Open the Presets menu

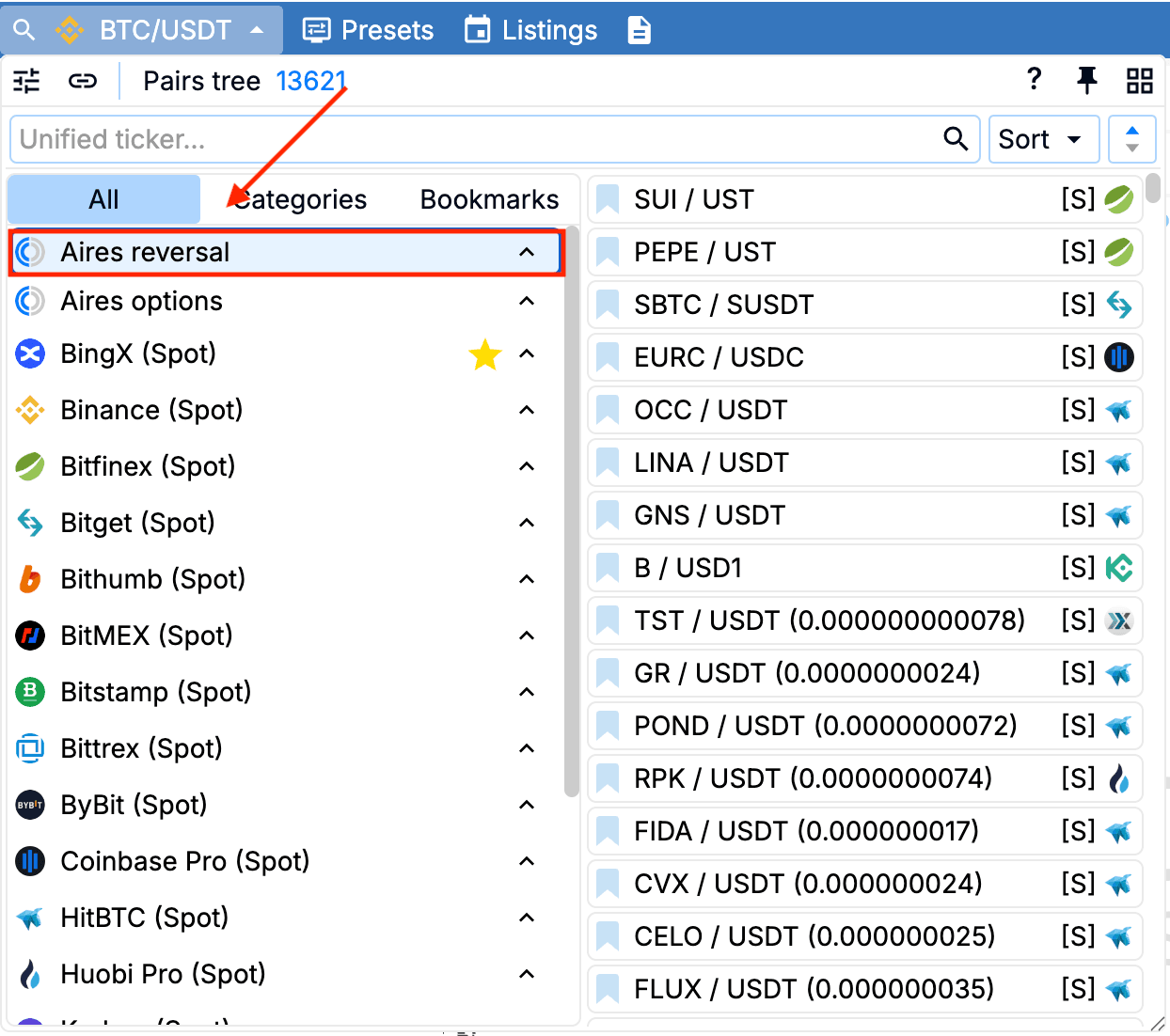coord(368,30)
